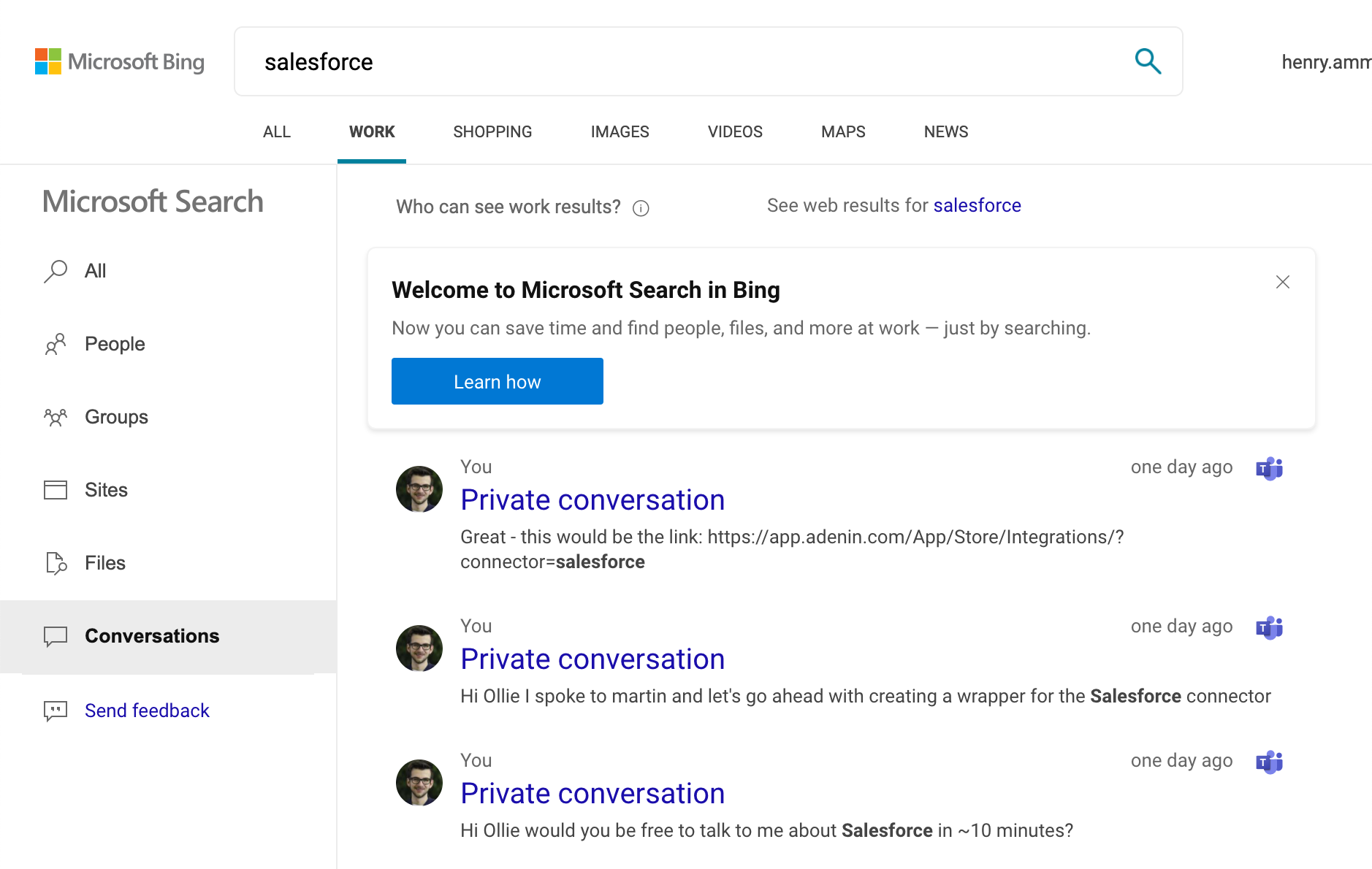Click Teams icon on first conversation result
The width and height of the screenshot is (1372, 869).
click(x=1269, y=468)
